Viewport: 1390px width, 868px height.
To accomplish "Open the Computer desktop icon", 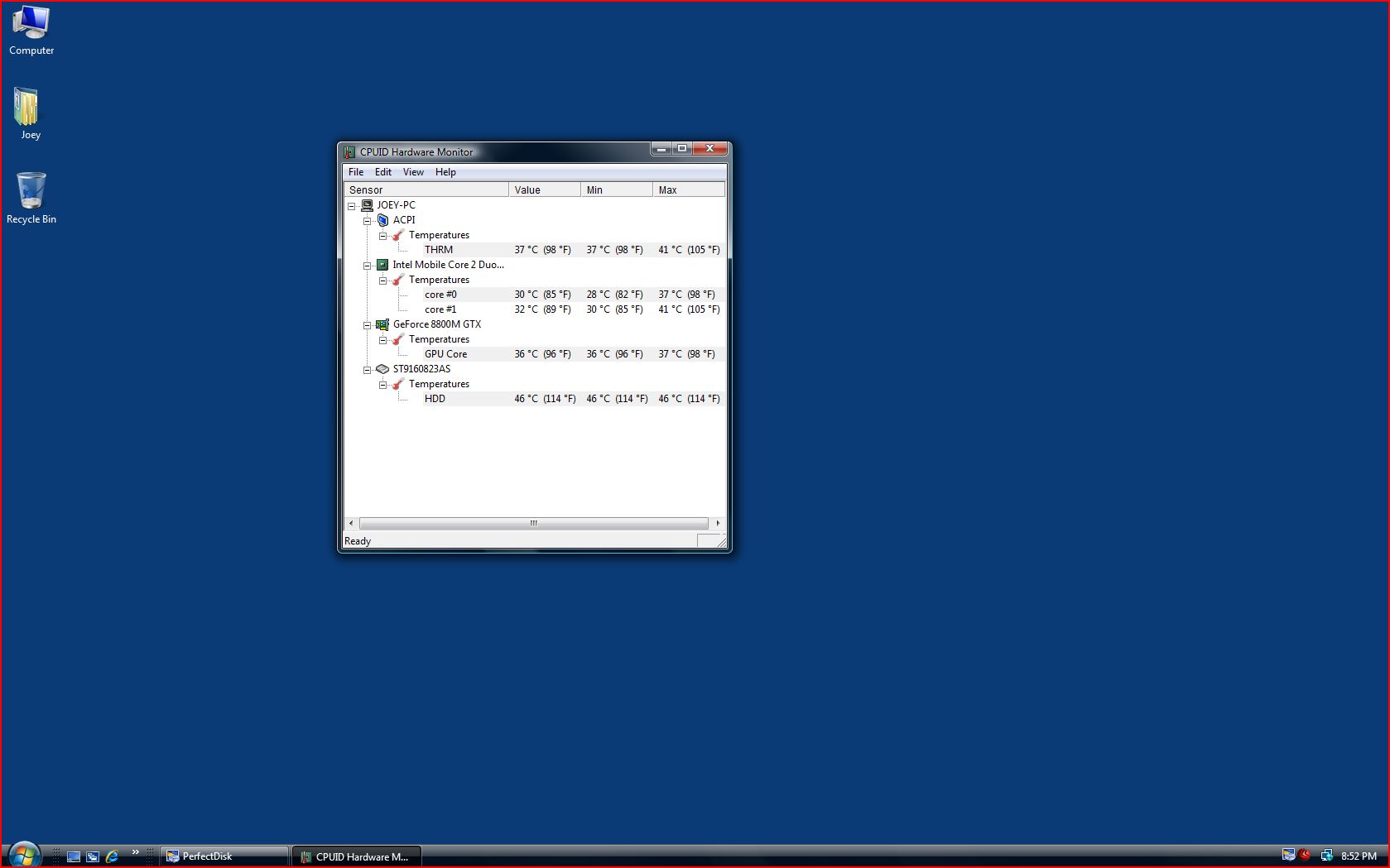I will point(31,31).
